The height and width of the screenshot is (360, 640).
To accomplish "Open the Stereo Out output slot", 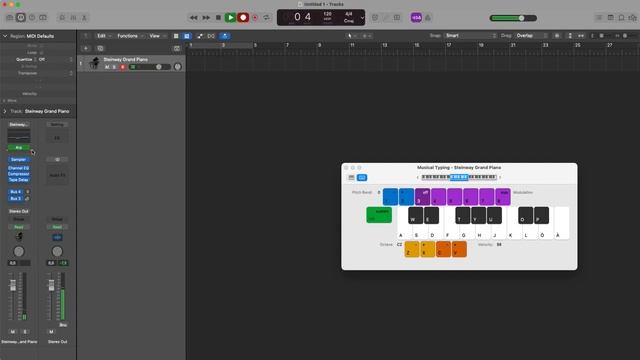I will pos(19,211).
